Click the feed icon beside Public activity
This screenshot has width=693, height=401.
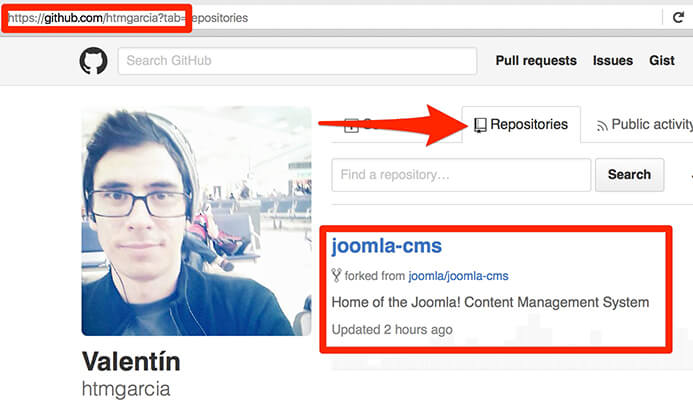tap(602, 126)
